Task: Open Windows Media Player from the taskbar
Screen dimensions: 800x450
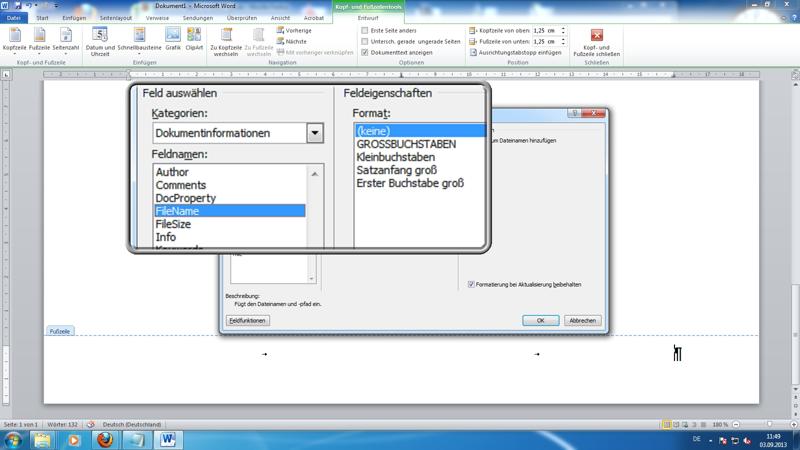Action: click(74, 440)
